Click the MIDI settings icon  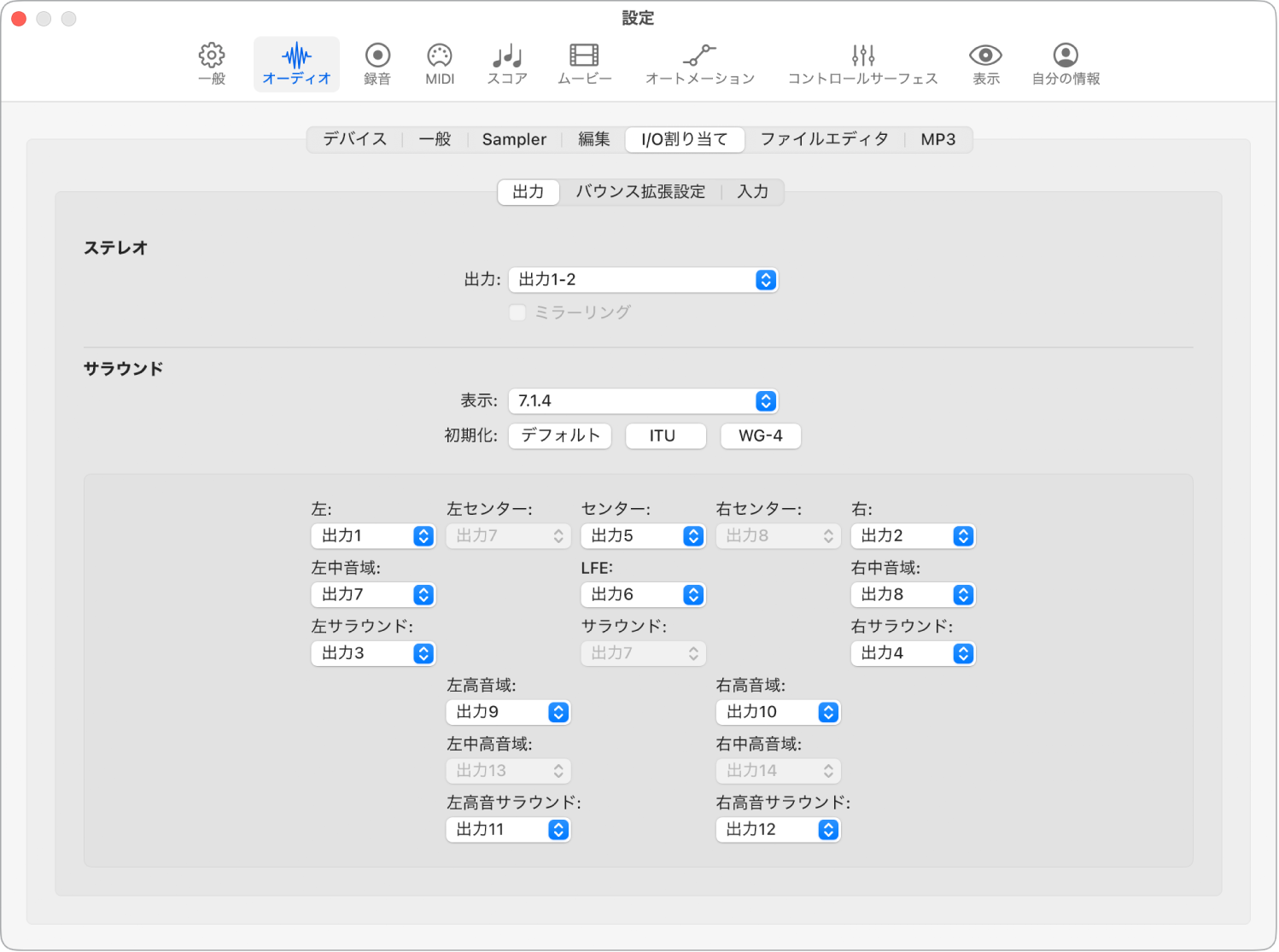[x=438, y=63]
